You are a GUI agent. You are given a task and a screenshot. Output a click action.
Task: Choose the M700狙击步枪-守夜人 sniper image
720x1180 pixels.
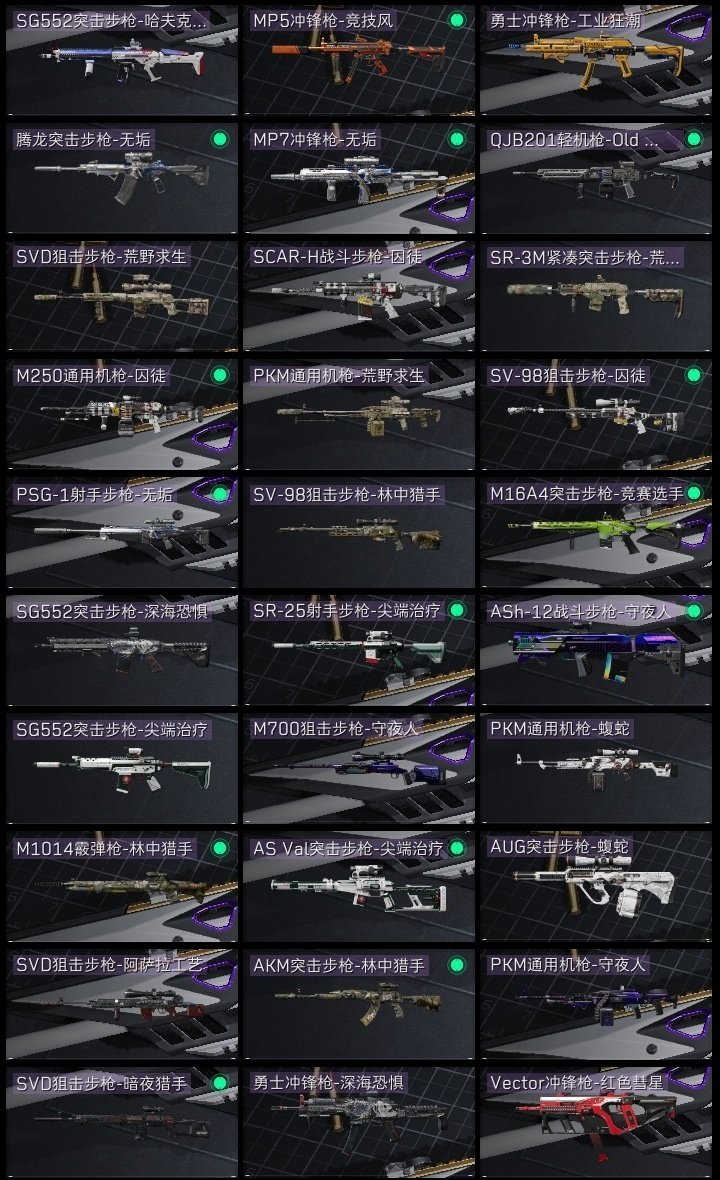click(359, 768)
